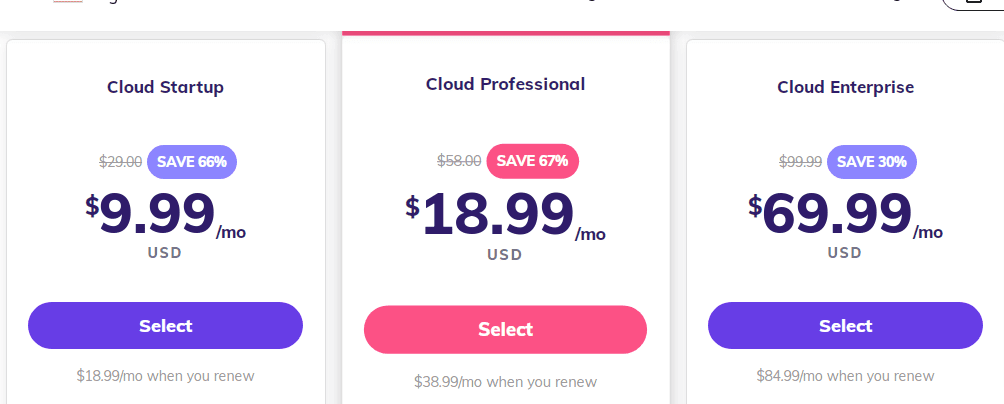The height and width of the screenshot is (404, 1004).
Task: Click the Cloud Professional plan heading
Action: (505, 84)
